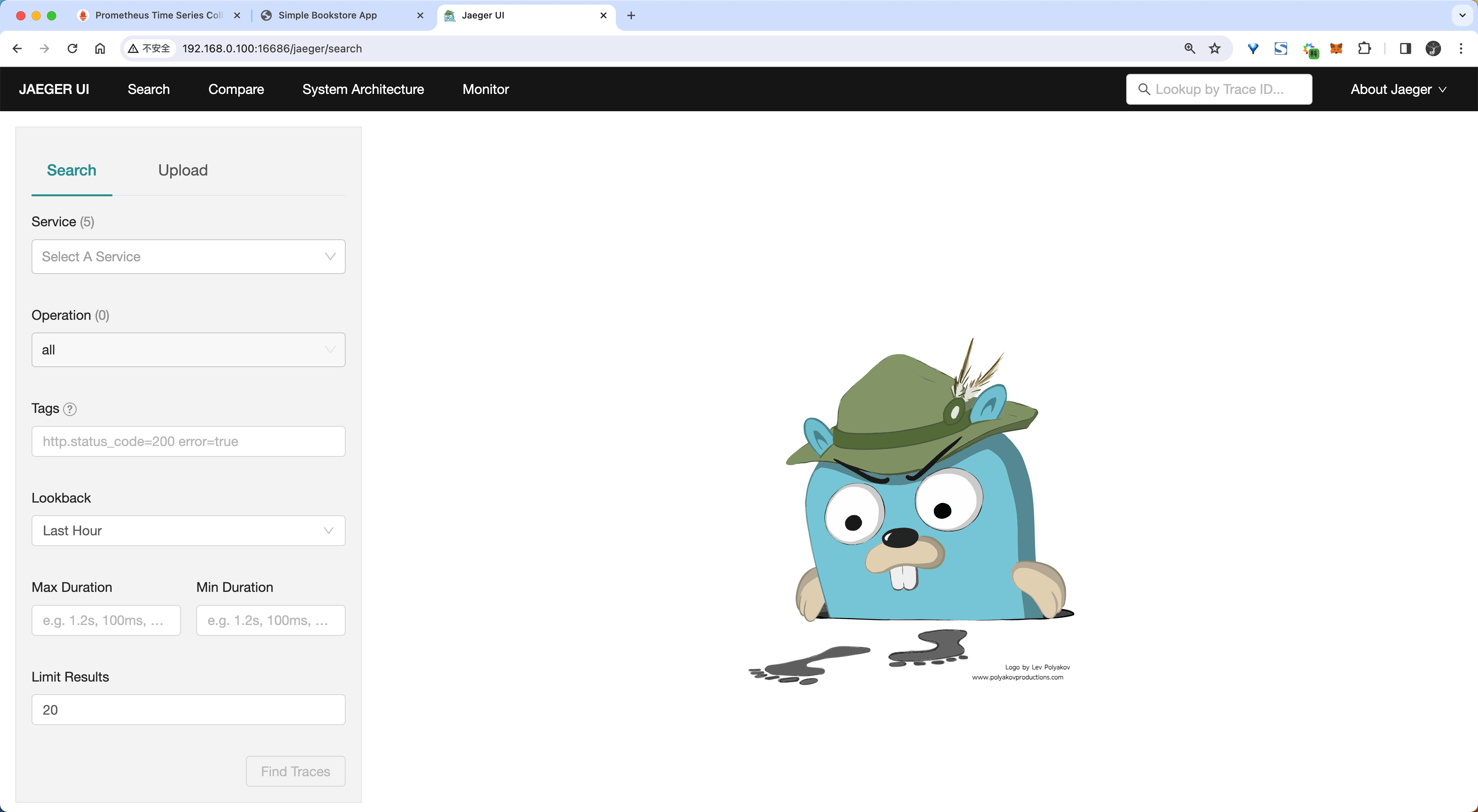
Task: Click the Max Duration input
Action: (106, 620)
